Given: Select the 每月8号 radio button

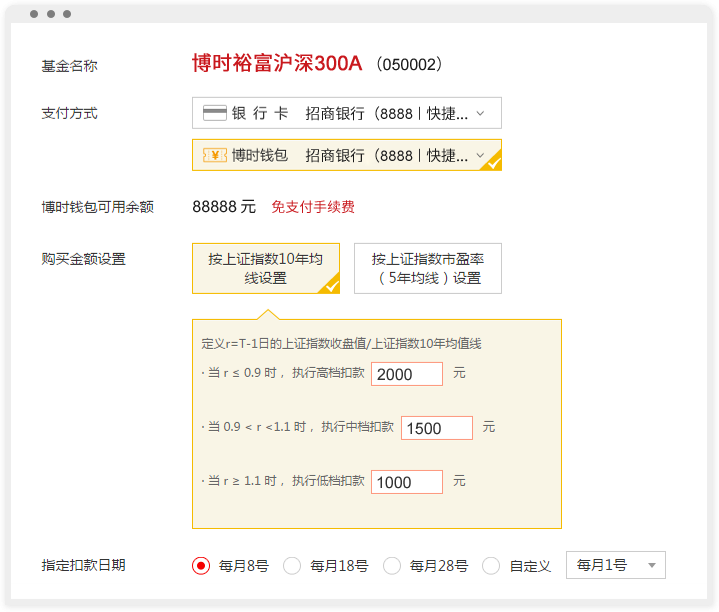Looking at the screenshot, I should point(201,566).
